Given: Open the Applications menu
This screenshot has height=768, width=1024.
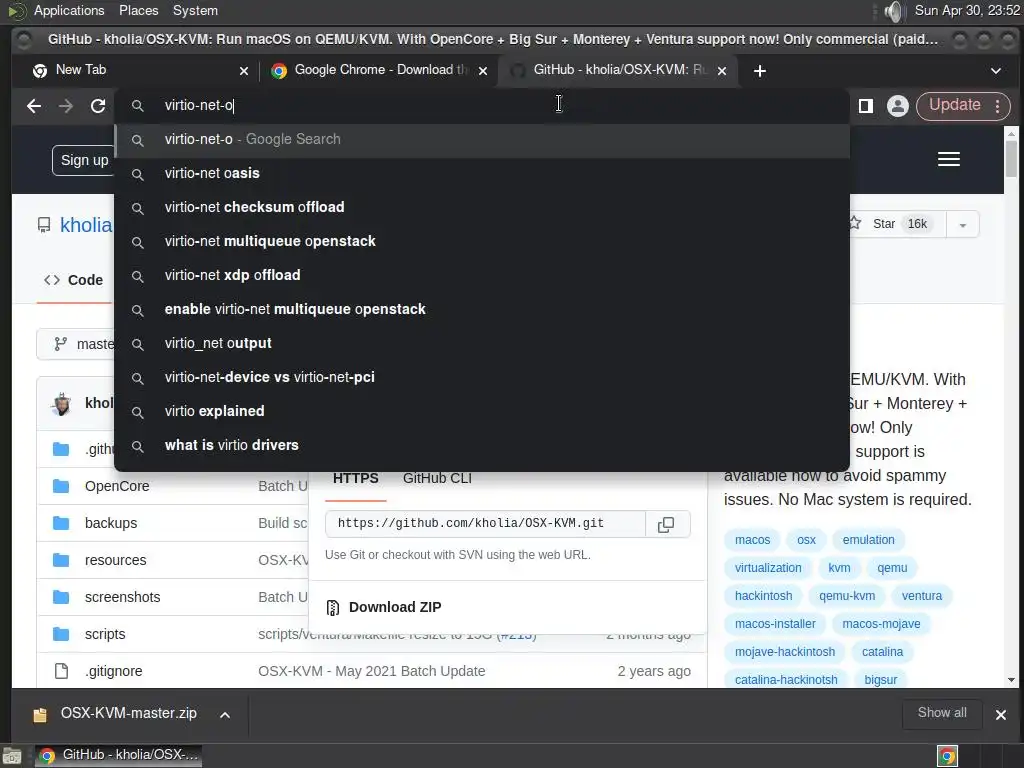Looking at the screenshot, I should click(x=69, y=10).
